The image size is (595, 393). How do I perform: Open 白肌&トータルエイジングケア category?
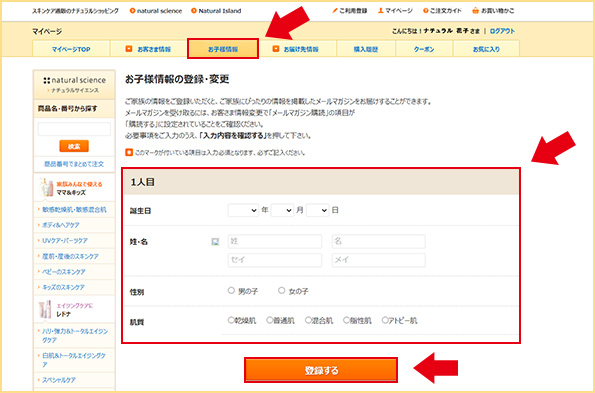tap(74, 360)
